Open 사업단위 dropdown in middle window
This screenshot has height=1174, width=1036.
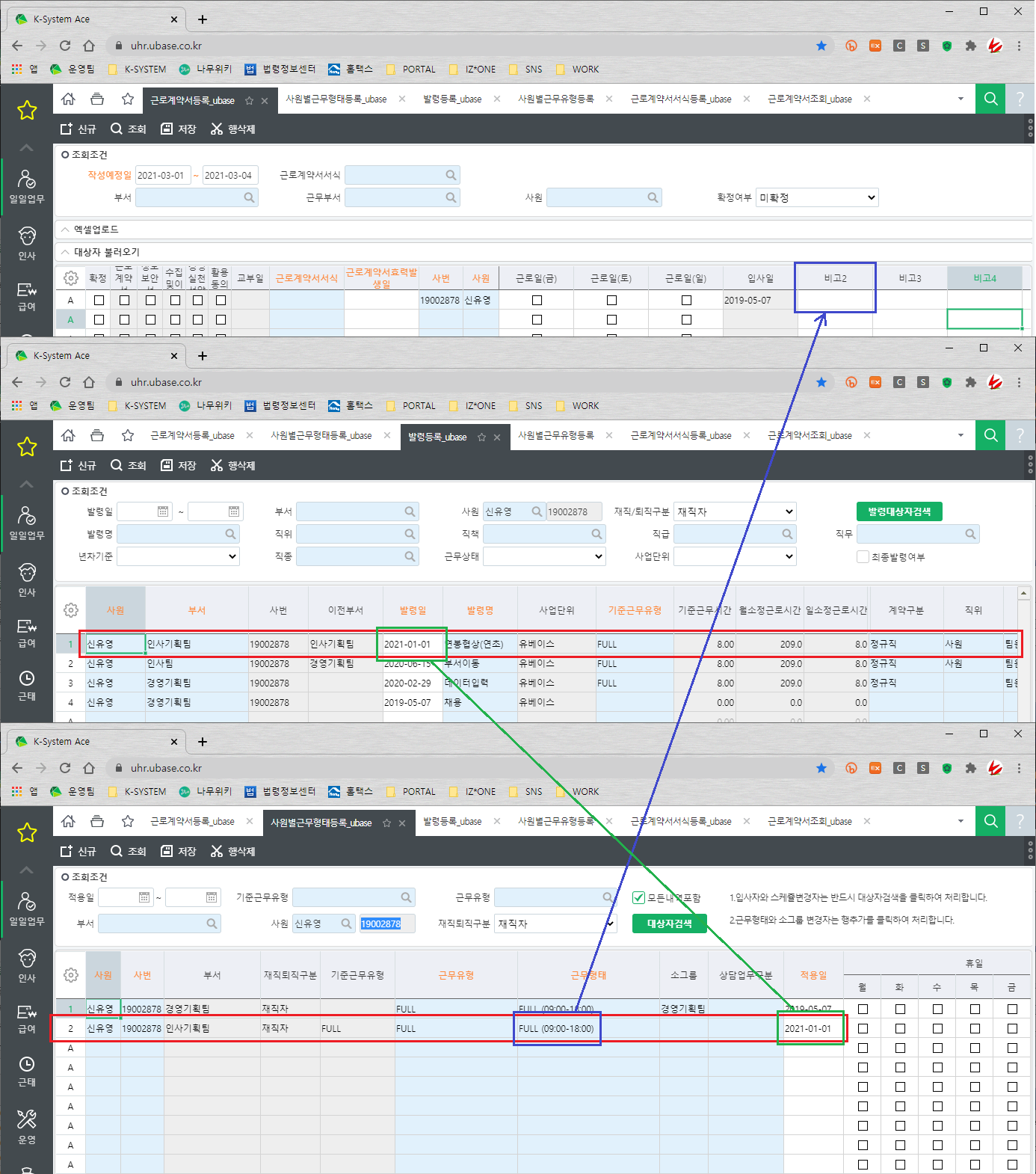pos(735,556)
